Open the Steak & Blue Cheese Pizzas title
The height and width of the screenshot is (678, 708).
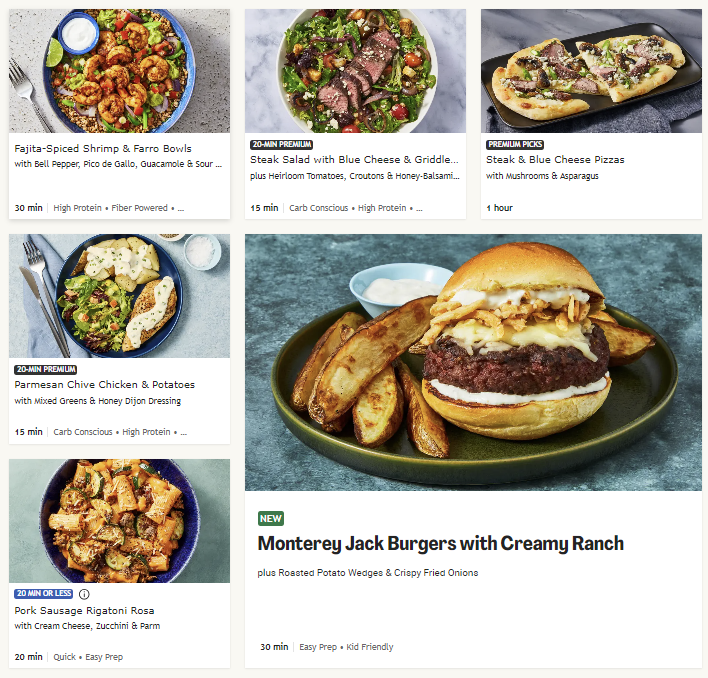pyautogui.click(x=555, y=160)
